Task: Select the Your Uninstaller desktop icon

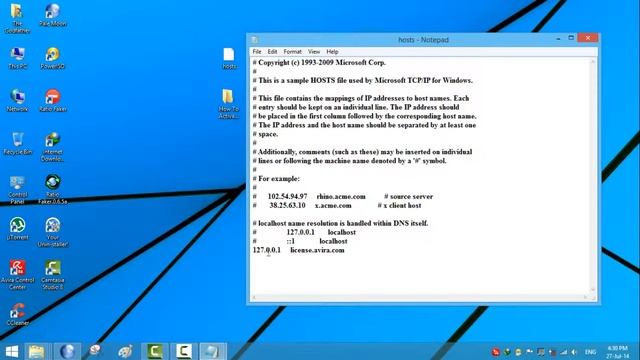Action: 53,232
